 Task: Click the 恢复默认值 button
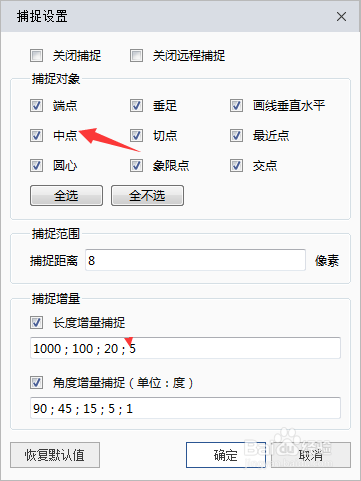click(55, 455)
